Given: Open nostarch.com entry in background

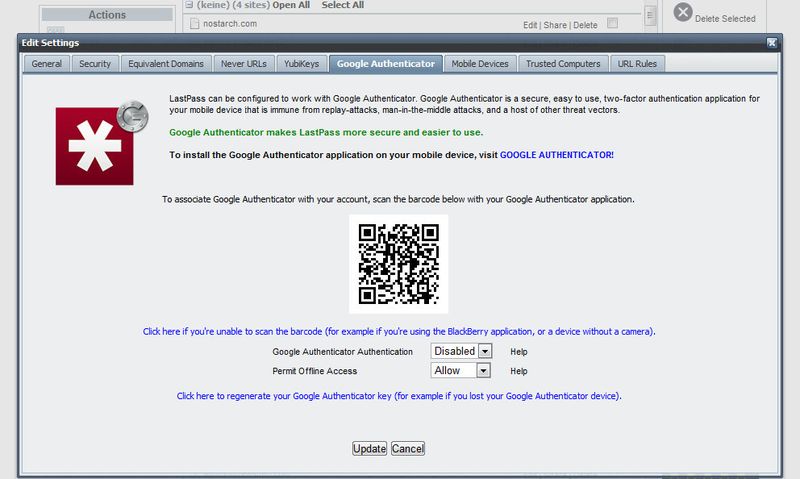Looking at the screenshot, I should click(x=230, y=23).
